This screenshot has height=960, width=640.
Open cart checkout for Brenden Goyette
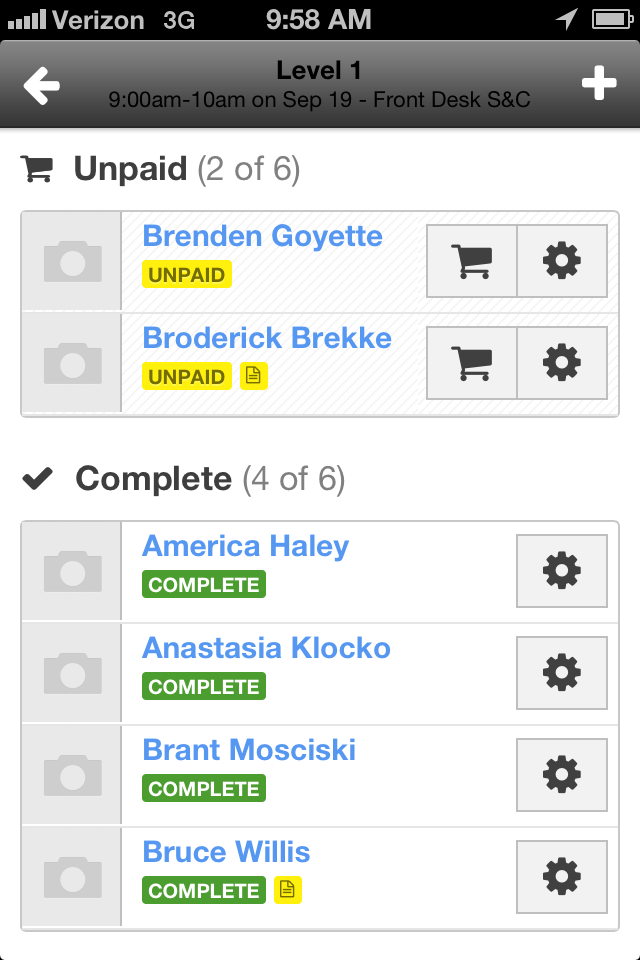(472, 261)
